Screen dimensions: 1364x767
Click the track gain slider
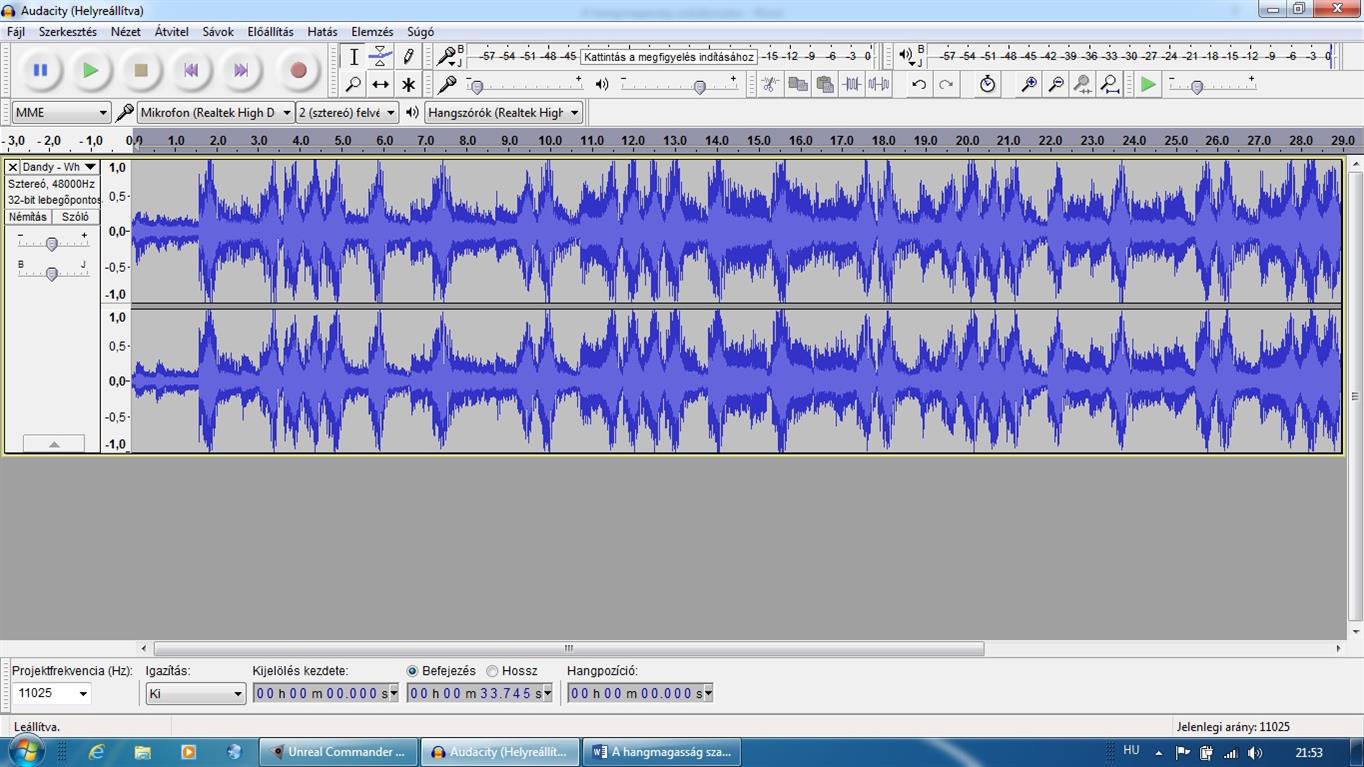click(52, 243)
